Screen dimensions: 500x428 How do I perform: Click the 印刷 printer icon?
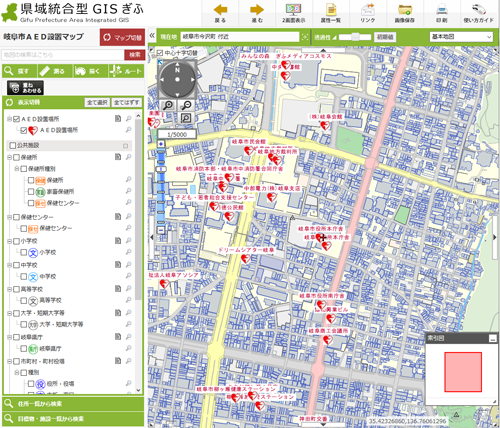442,9
